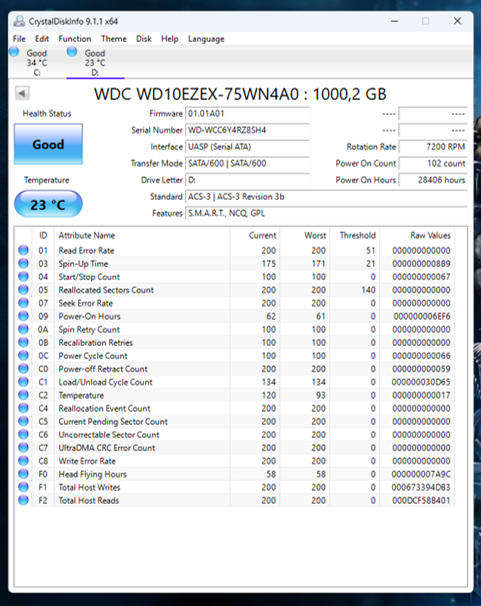This screenshot has width=481, height=606.
Task: Click the status icon for Recalibration Retries
Action: point(23,342)
